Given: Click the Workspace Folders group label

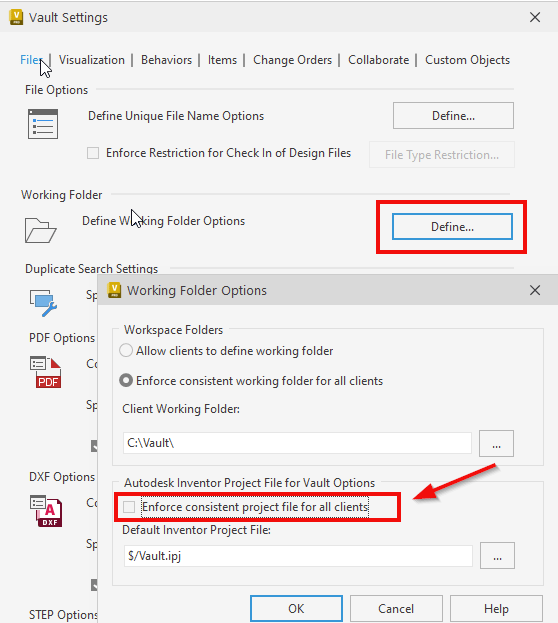Looking at the screenshot, I should click(173, 330).
